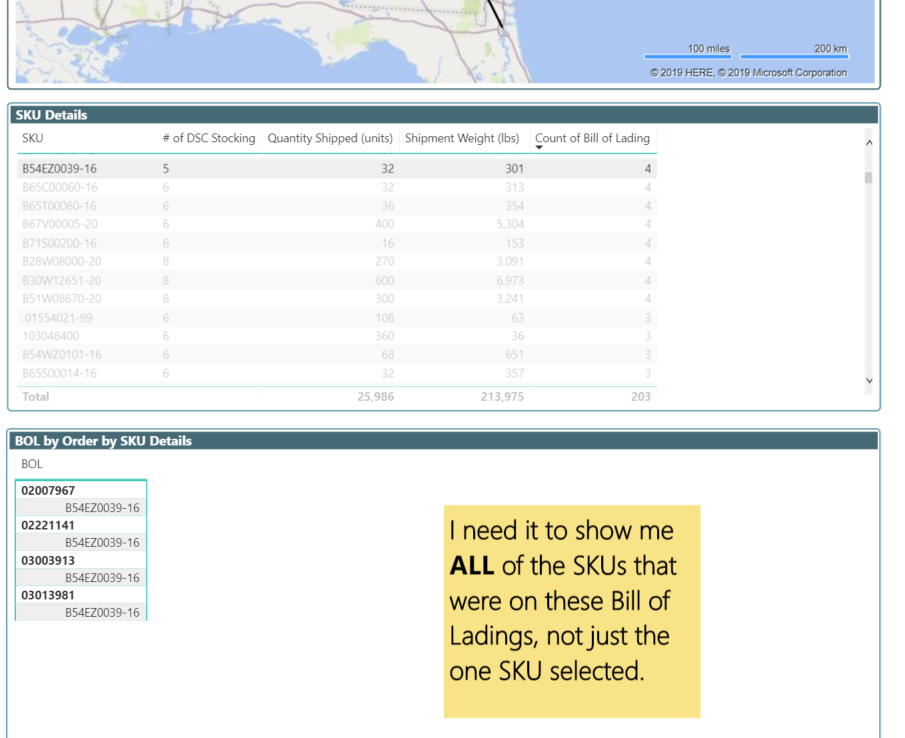This screenshot has width=905, height=738.
Task: Click shipment weight value 5,304
Action: click(510, 224)
